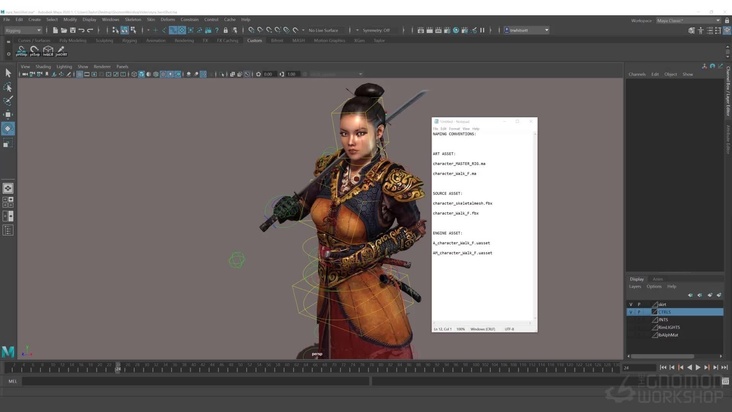Click create new layer icon in Layer Editor
Screen dimensions: 732x412
[x=710, y=295]
